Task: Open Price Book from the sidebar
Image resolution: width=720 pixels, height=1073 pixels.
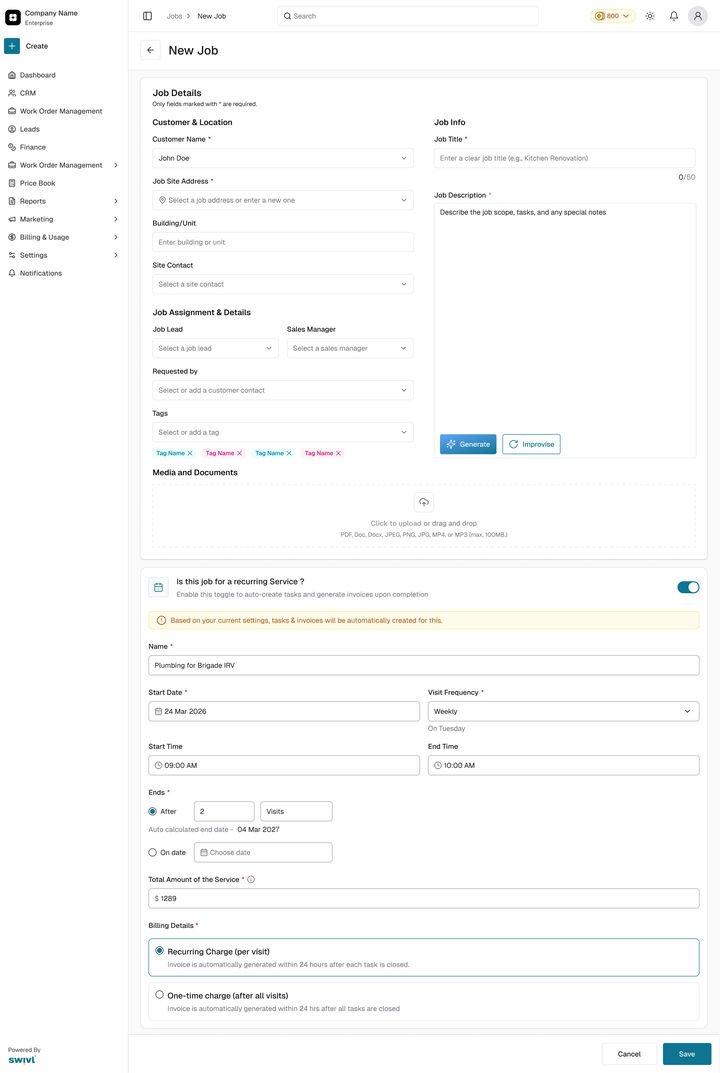Action: pyautogui.click(x=38, y=183)
